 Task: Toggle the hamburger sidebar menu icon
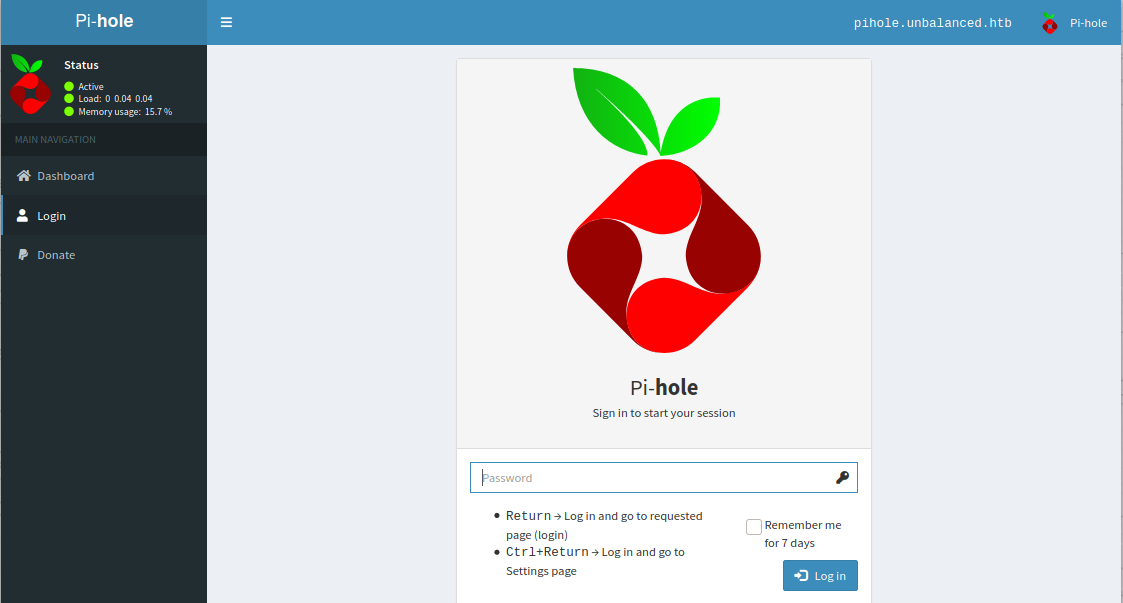pos(226,22)
